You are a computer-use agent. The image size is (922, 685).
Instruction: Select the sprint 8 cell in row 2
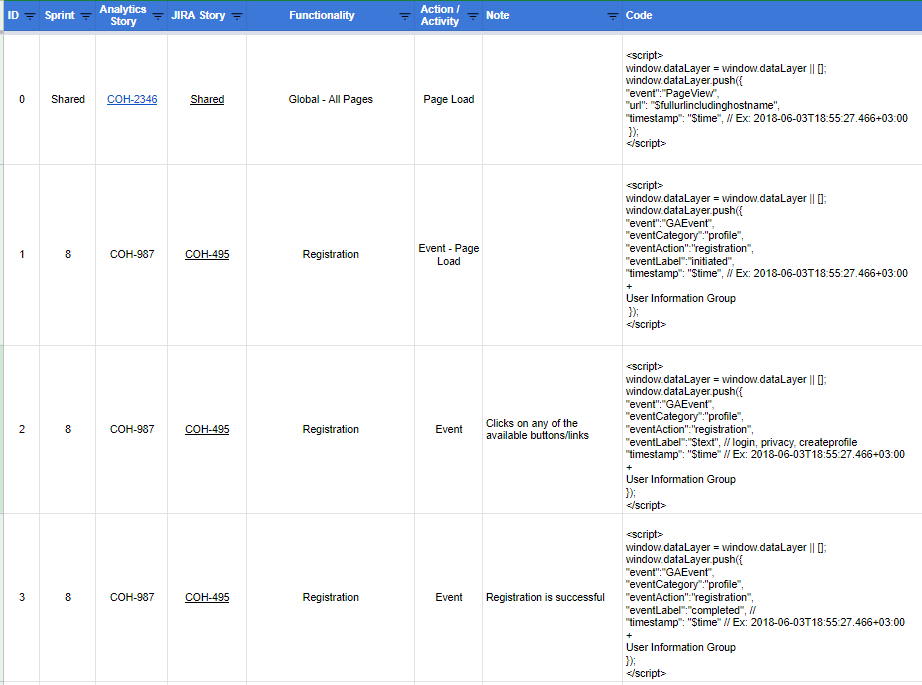[68, 429]
